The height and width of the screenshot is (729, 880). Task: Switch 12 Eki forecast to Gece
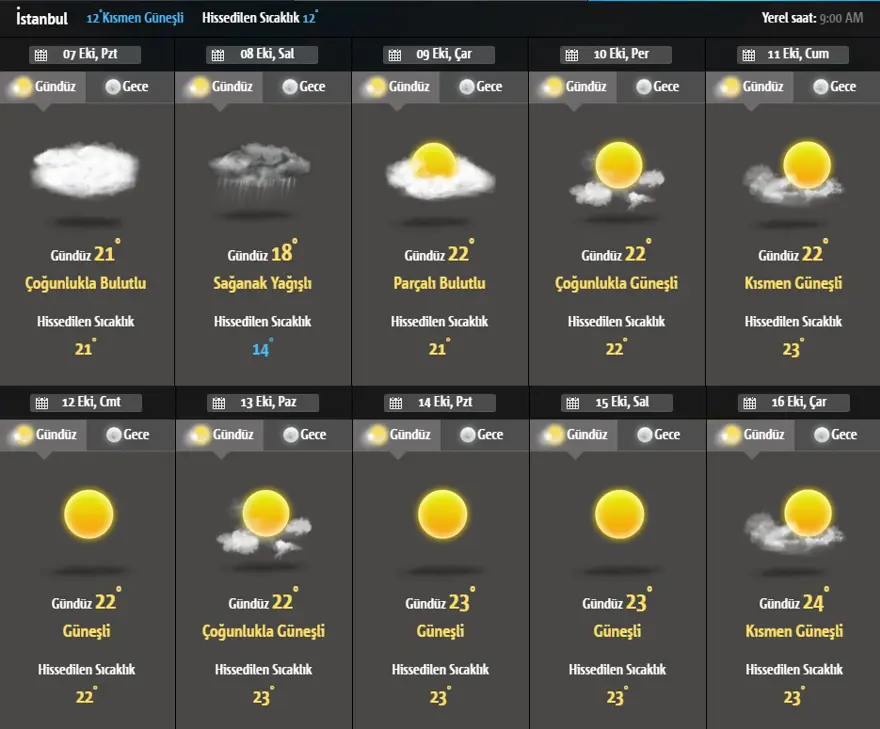pos(126,435)
